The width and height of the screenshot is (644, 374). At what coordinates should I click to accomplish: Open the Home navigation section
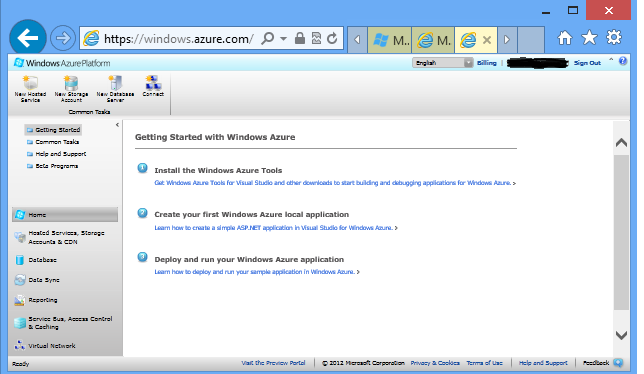point(65,215)
